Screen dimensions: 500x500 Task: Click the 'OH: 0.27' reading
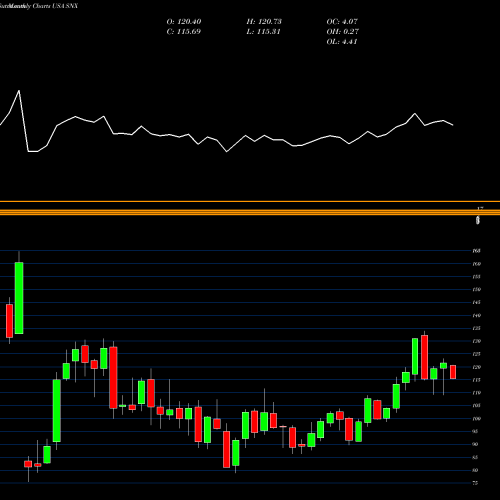click(342, 32)
